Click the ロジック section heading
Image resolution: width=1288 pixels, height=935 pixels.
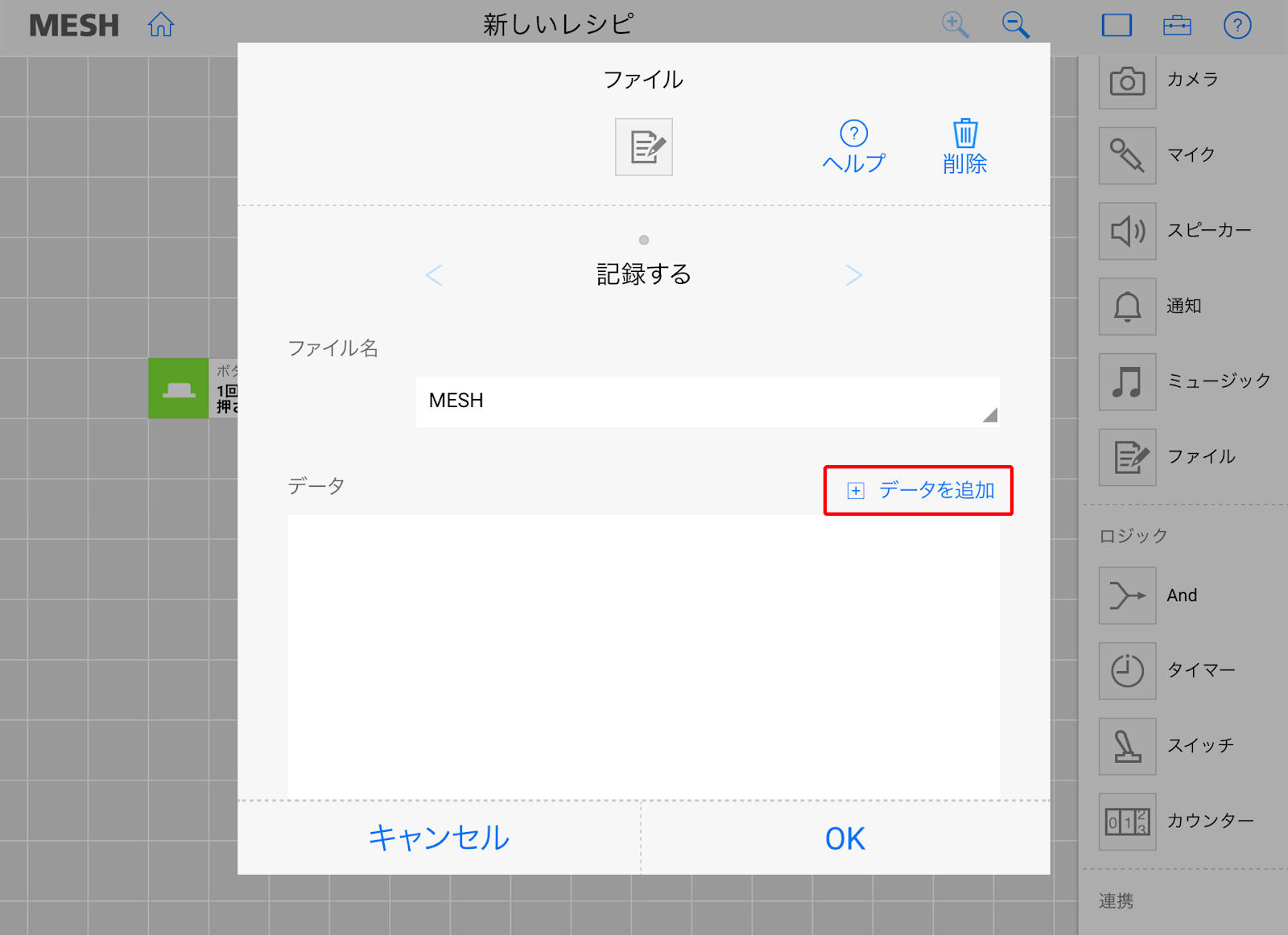pyautogui.click(x=1133, y=536)
